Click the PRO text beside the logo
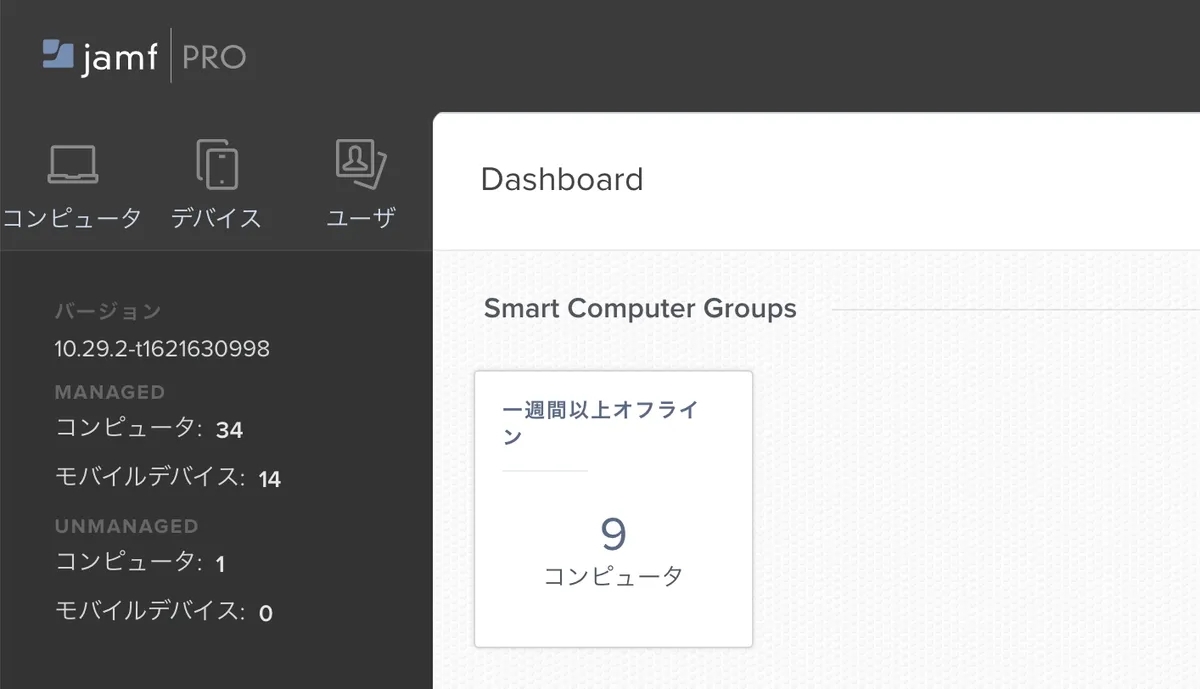Viewport: 1200px width, 689px height. coord(214,57)
